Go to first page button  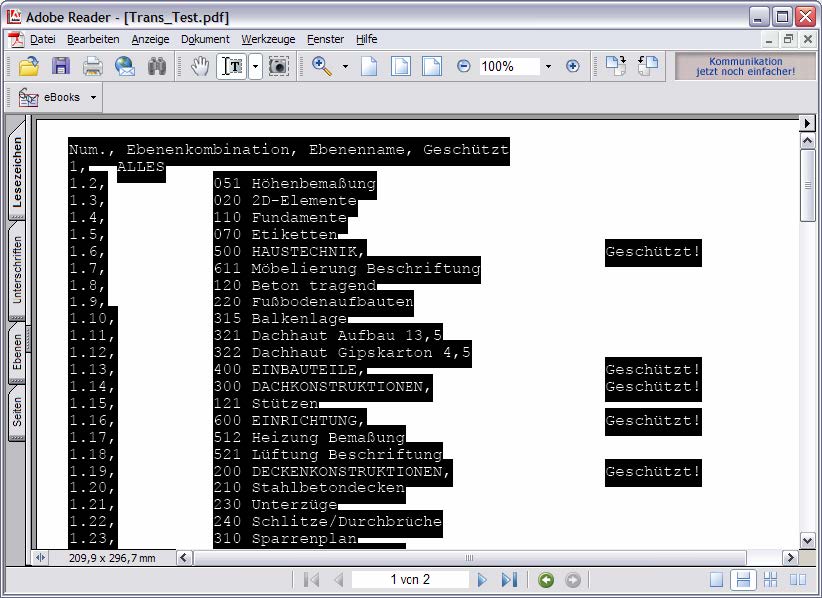pyautogui.click(x=311, y=580)
